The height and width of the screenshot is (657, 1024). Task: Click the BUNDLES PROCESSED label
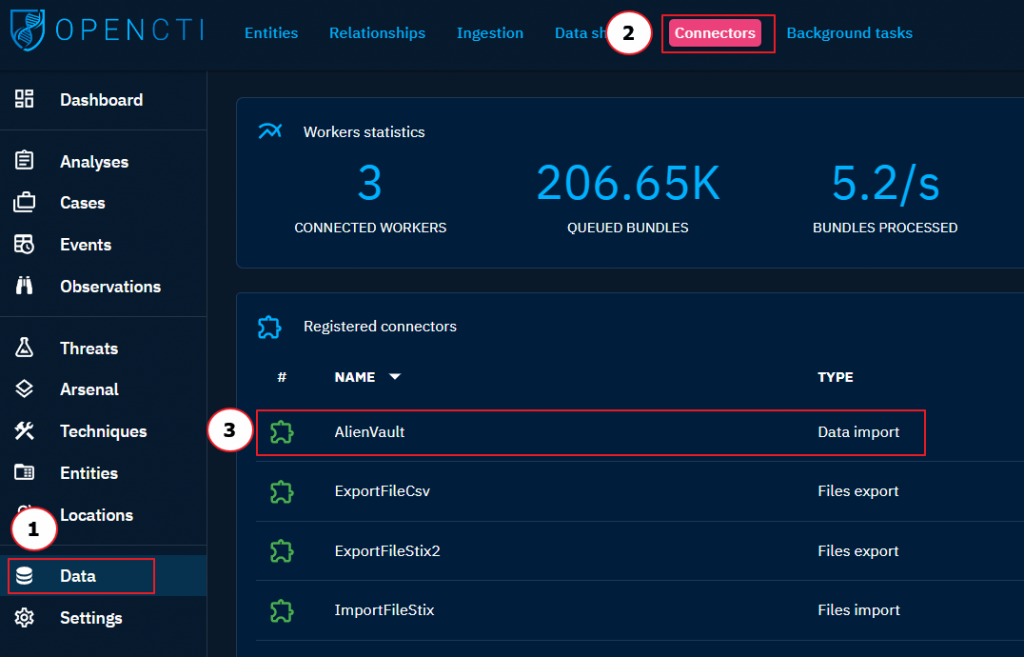click(x=885, y=227)
